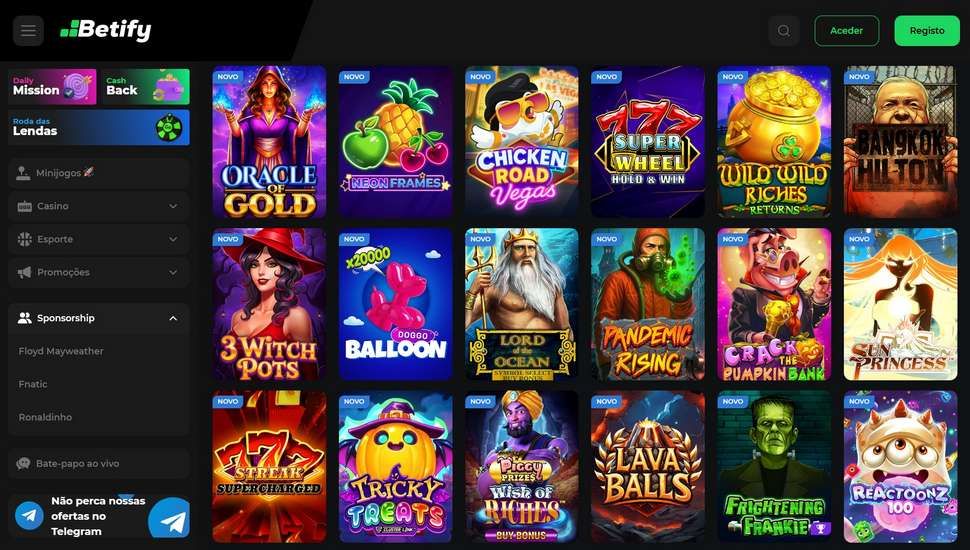Expand the Casino dropdown chevron
The width and height of the screenshot is (970, 550).
coord(173,206)
